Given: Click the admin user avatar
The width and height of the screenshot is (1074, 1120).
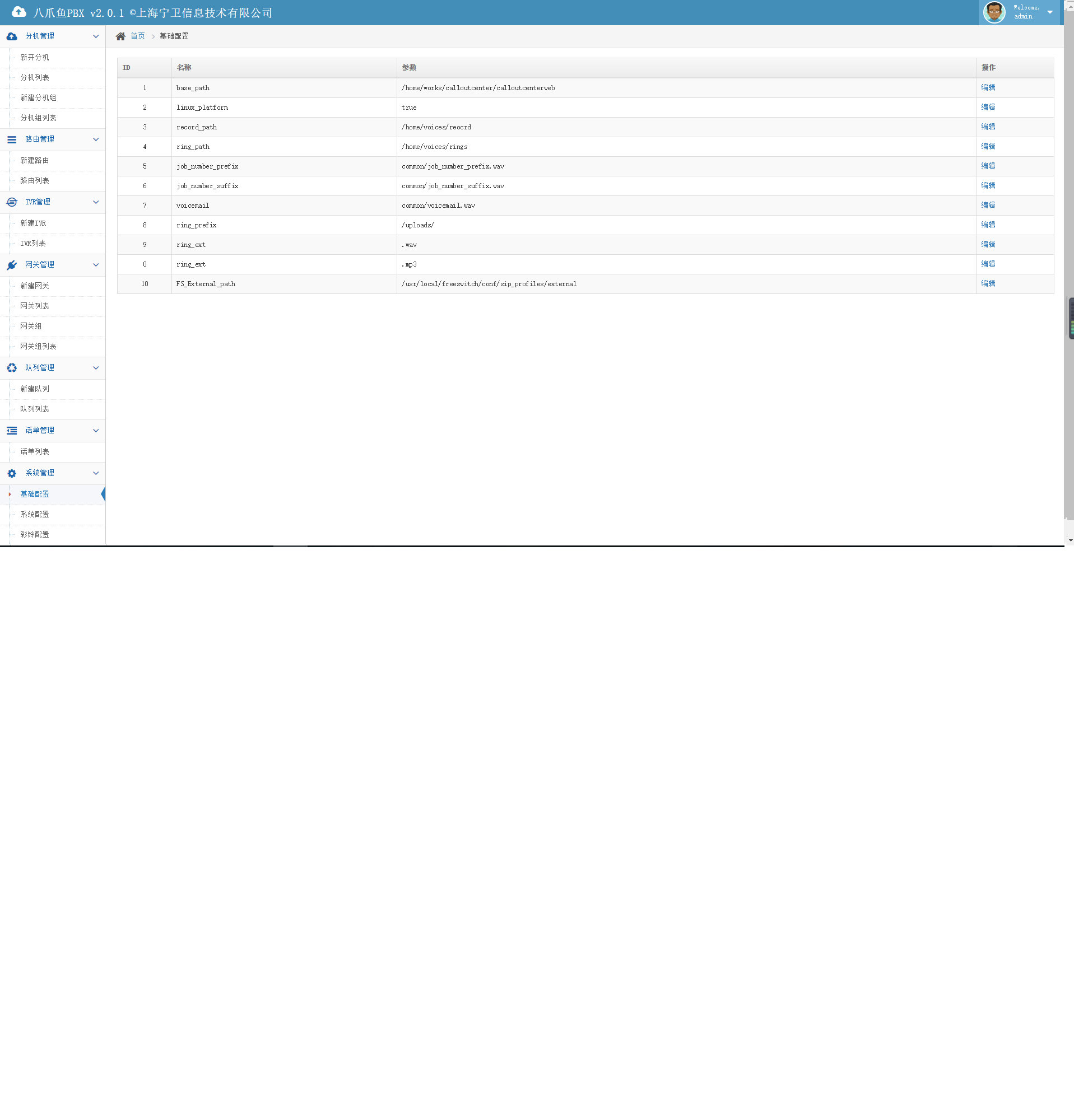Looking at the screenshot, I should 994,12.
